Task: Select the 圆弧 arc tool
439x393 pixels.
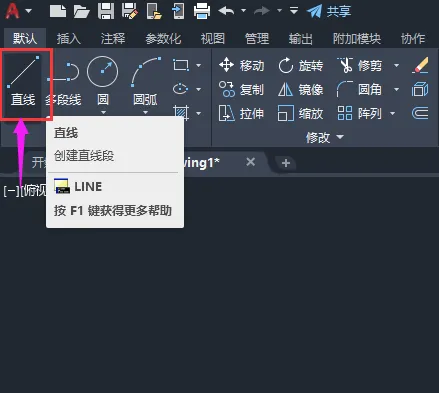Action: (x=145, y=80)
